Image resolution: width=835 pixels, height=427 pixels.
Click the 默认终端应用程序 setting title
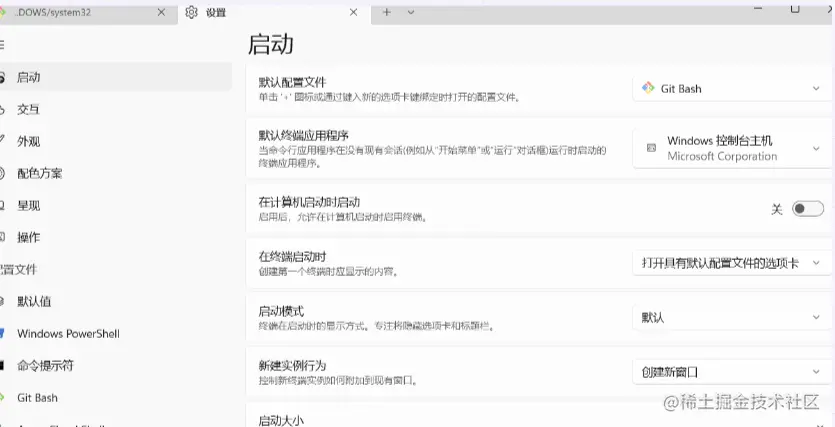304,135
